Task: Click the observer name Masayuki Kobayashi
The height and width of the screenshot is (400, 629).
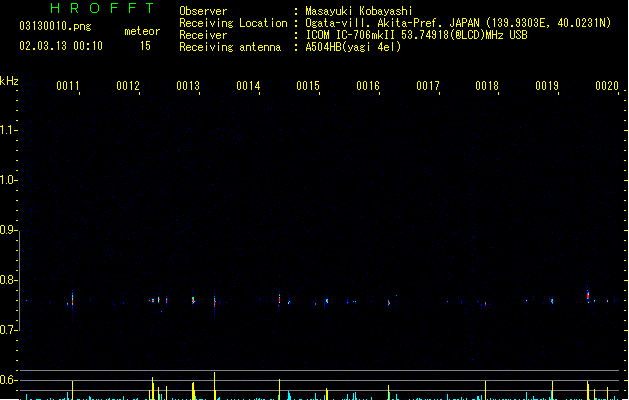Action: tap(359, 11)
